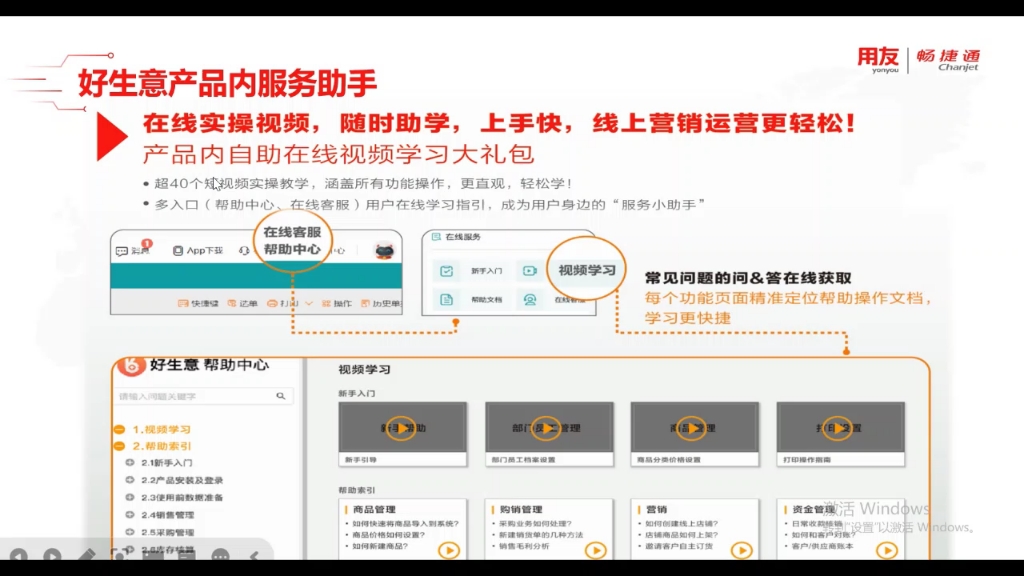Click the 在线客服 headset icon

pos(244,250)
